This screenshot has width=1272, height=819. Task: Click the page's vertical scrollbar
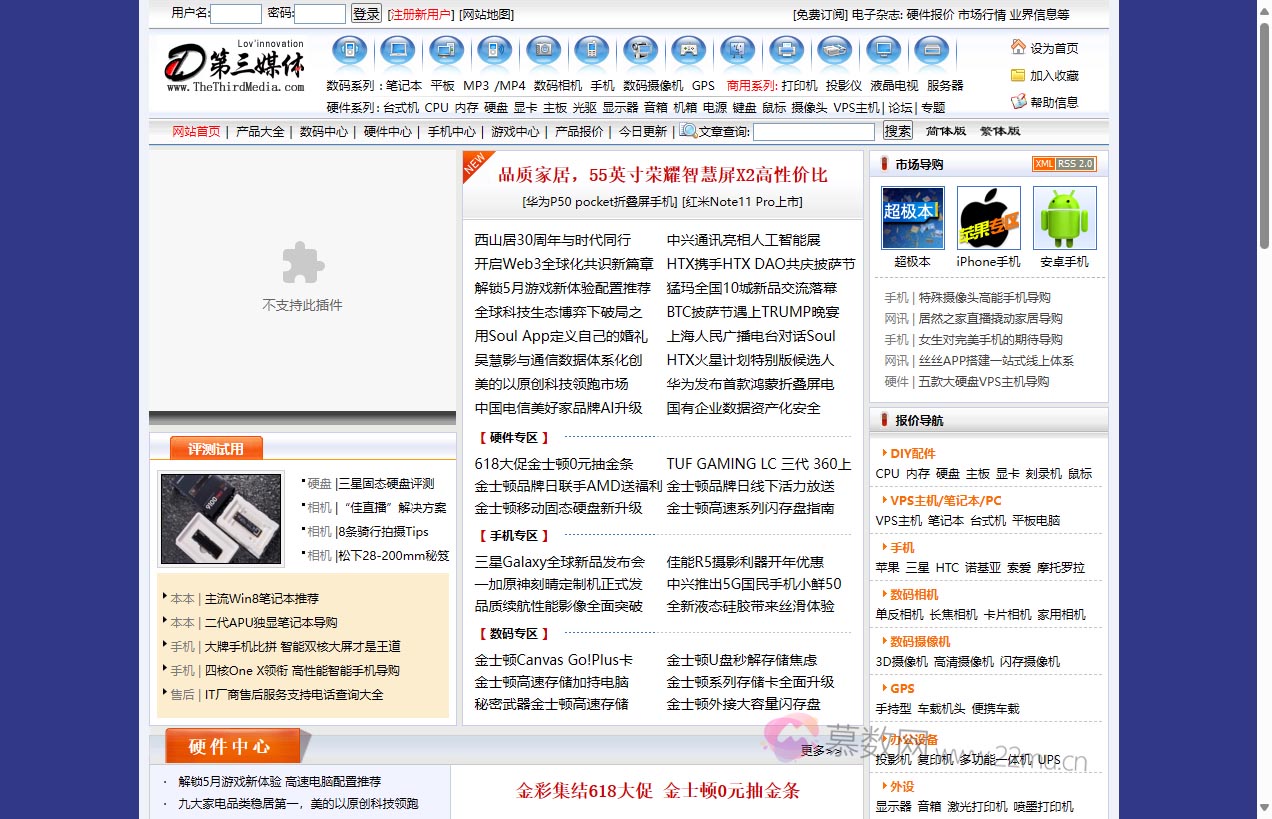click(1264, 400)
